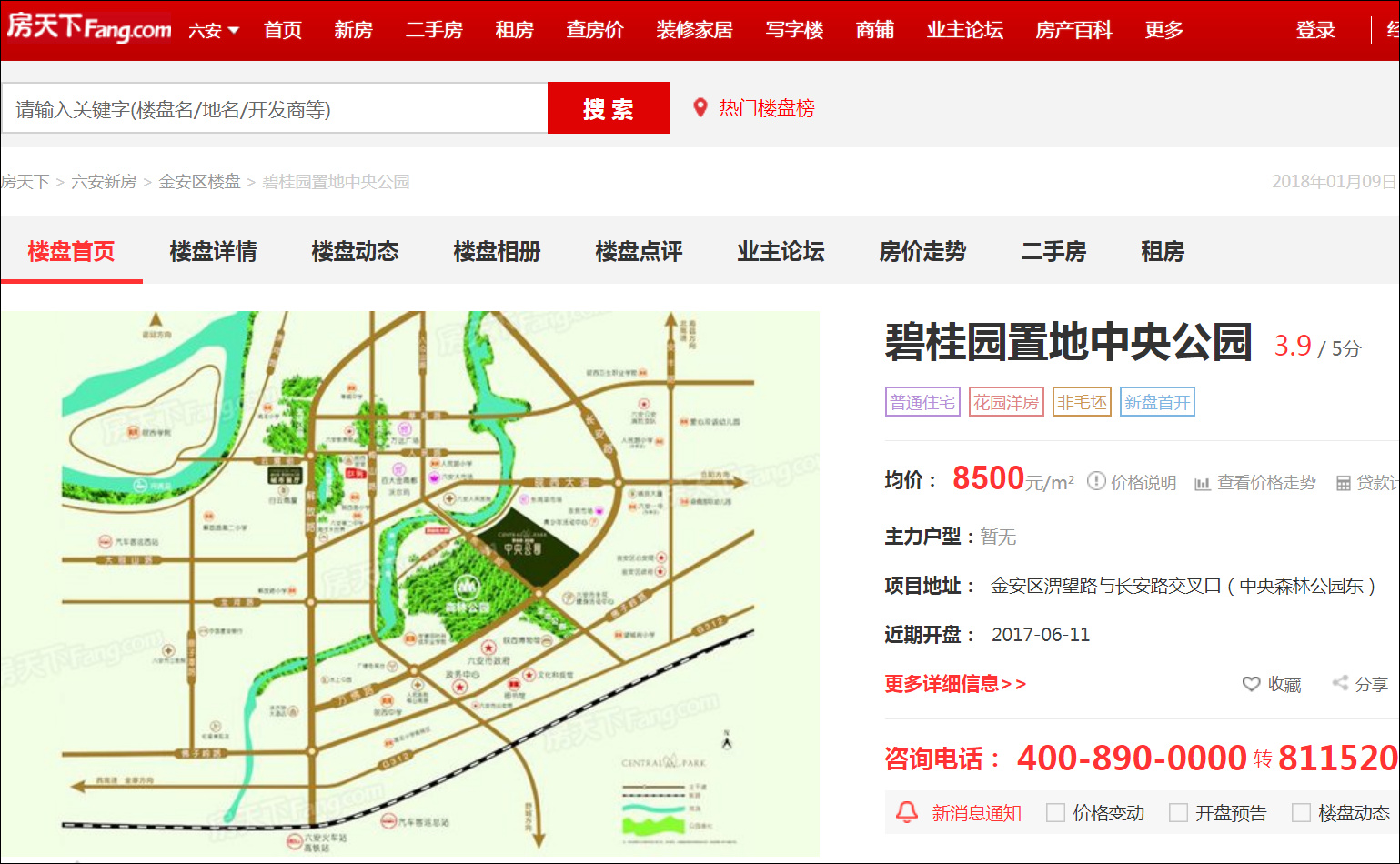This screenshot has width=1400, height=864.
Task: Open 查房价 in top navigation
Action: 595,30
